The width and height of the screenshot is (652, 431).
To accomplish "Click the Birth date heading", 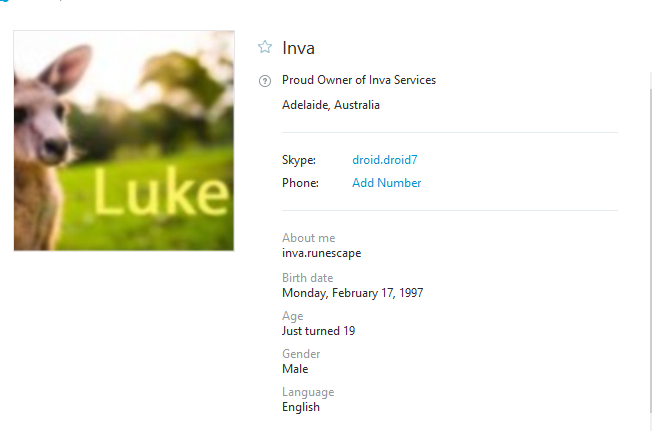I will pos(308,278).
